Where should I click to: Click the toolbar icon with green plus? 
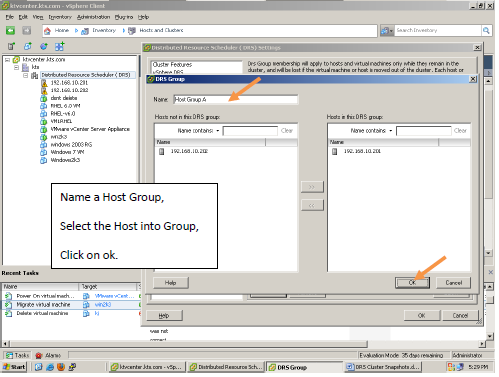60,46
